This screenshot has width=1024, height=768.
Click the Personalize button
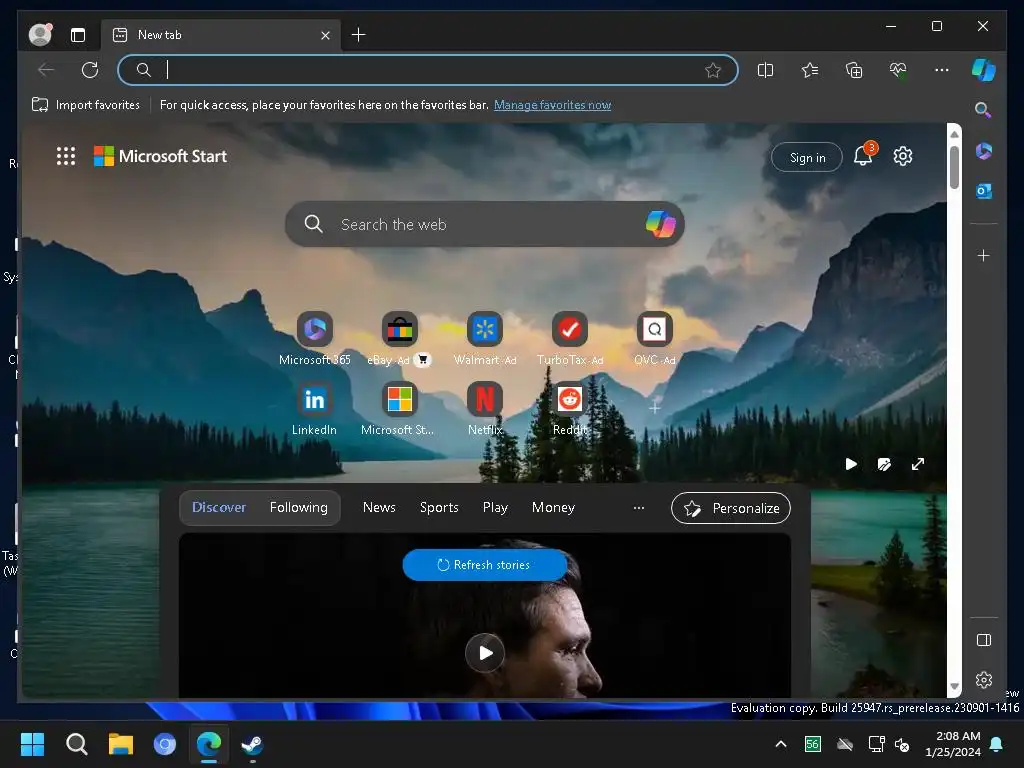tap(731, 508)
